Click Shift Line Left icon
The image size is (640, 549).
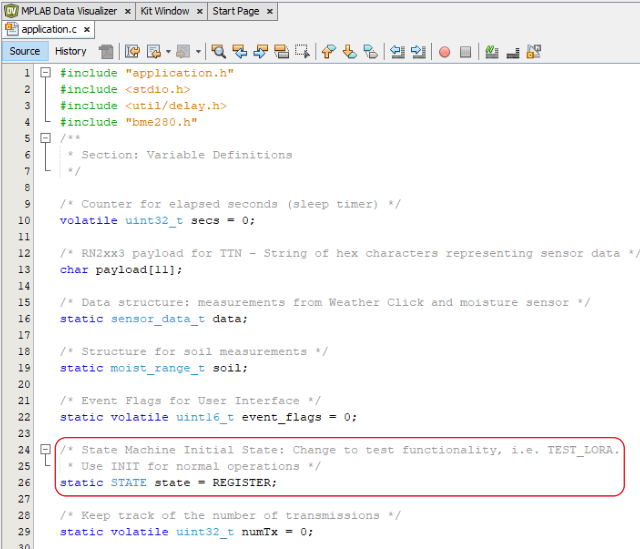[397, 52]
